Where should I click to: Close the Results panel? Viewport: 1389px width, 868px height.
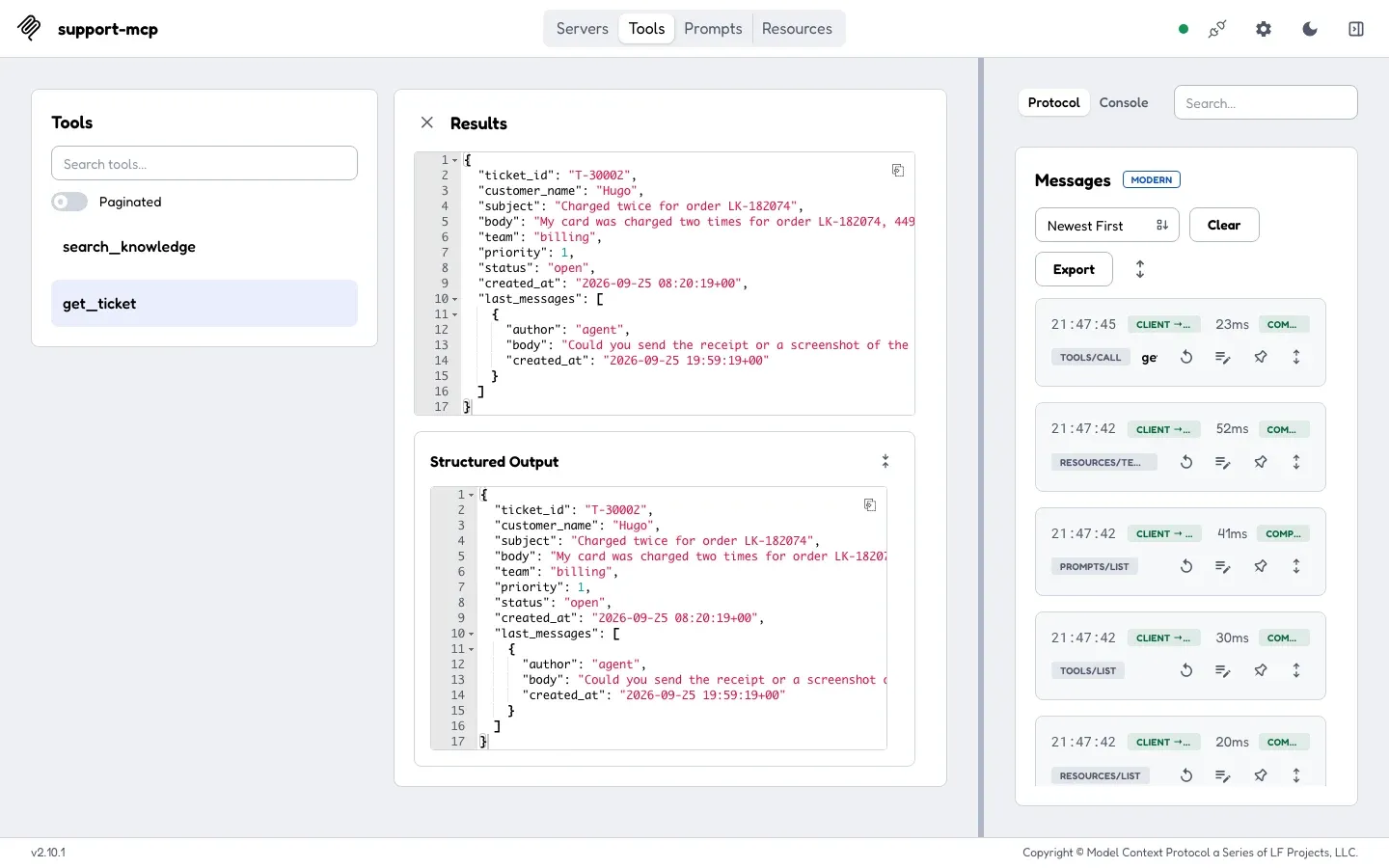point(427,122)
